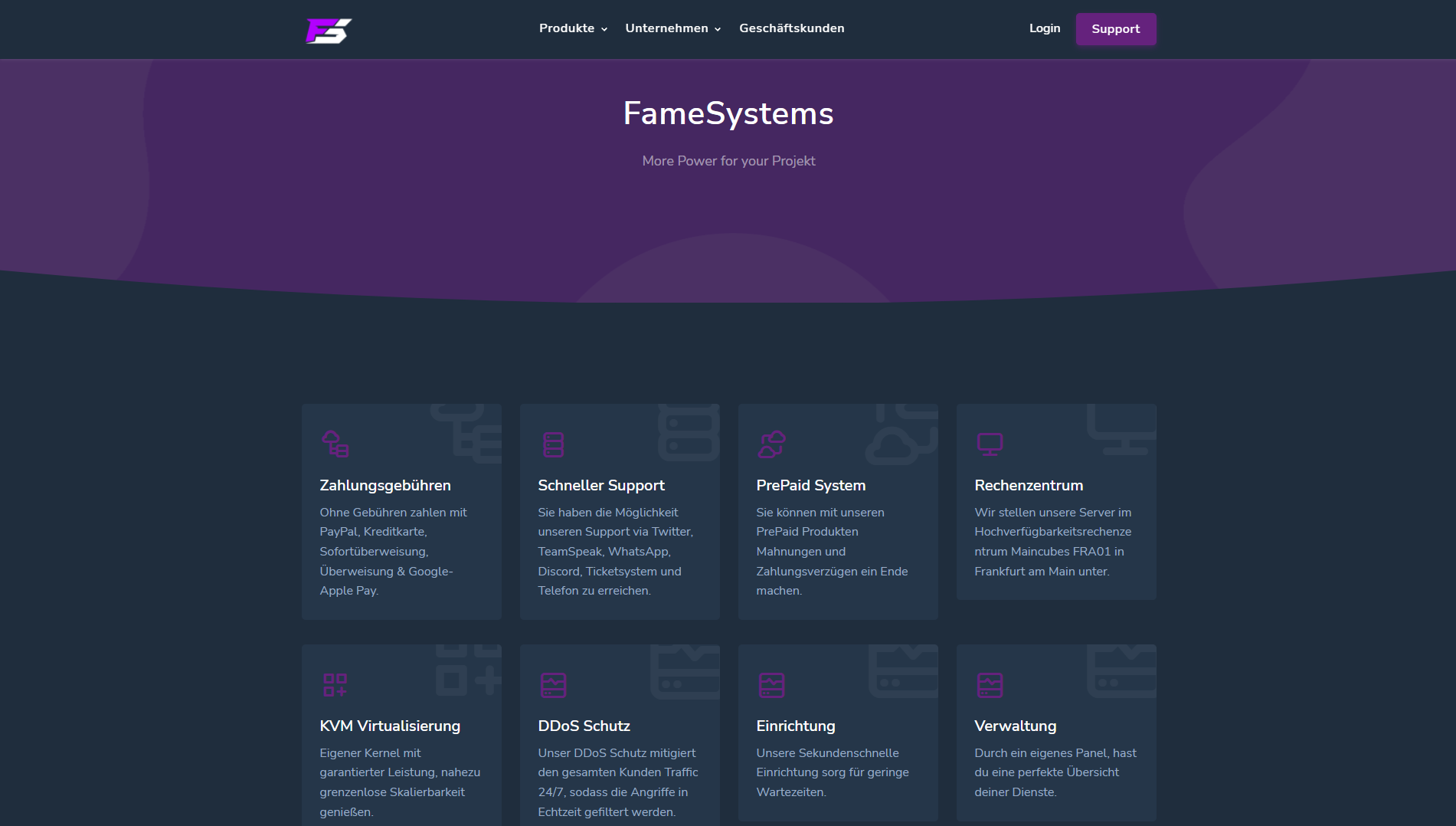The image size is (1456, 826).
Task: Click text 'Sie können mit unseren'
Action: [x=820, y=513]
